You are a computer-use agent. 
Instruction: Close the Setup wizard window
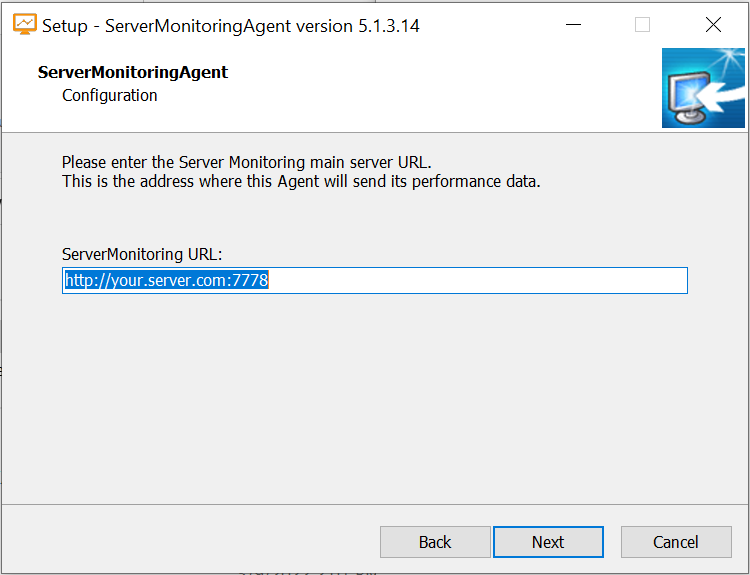[x=713, y=25]
